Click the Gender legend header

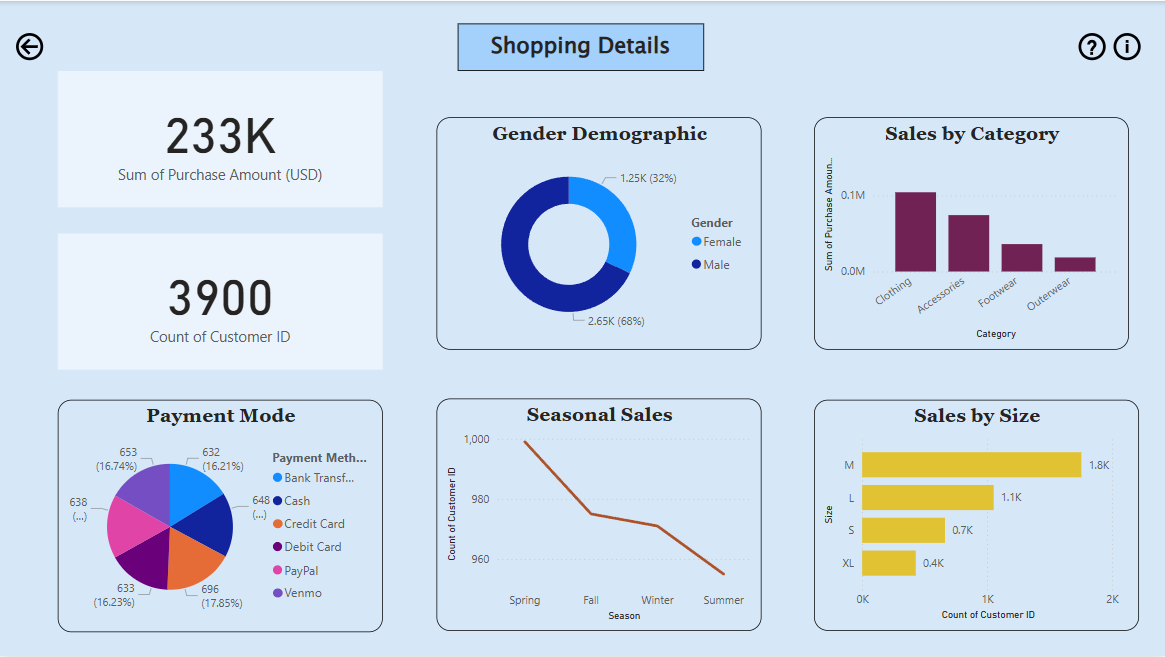point(712,223)
